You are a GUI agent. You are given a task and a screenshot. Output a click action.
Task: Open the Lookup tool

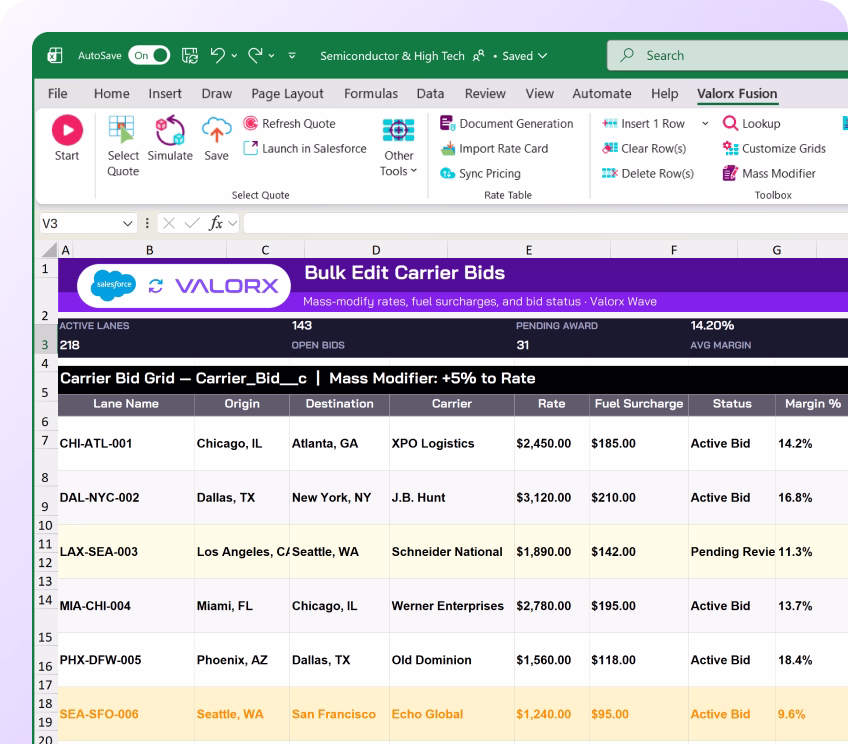click(x=752, y=123)
